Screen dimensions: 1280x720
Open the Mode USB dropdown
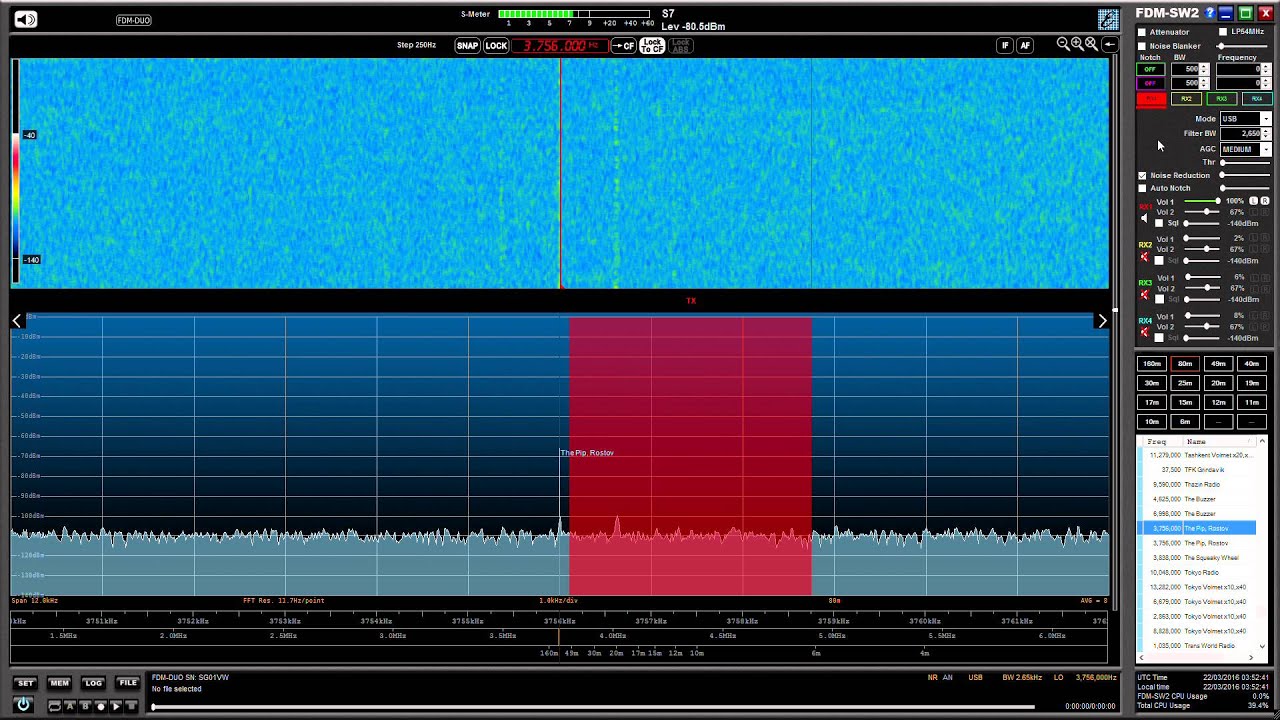(1246, 119)
